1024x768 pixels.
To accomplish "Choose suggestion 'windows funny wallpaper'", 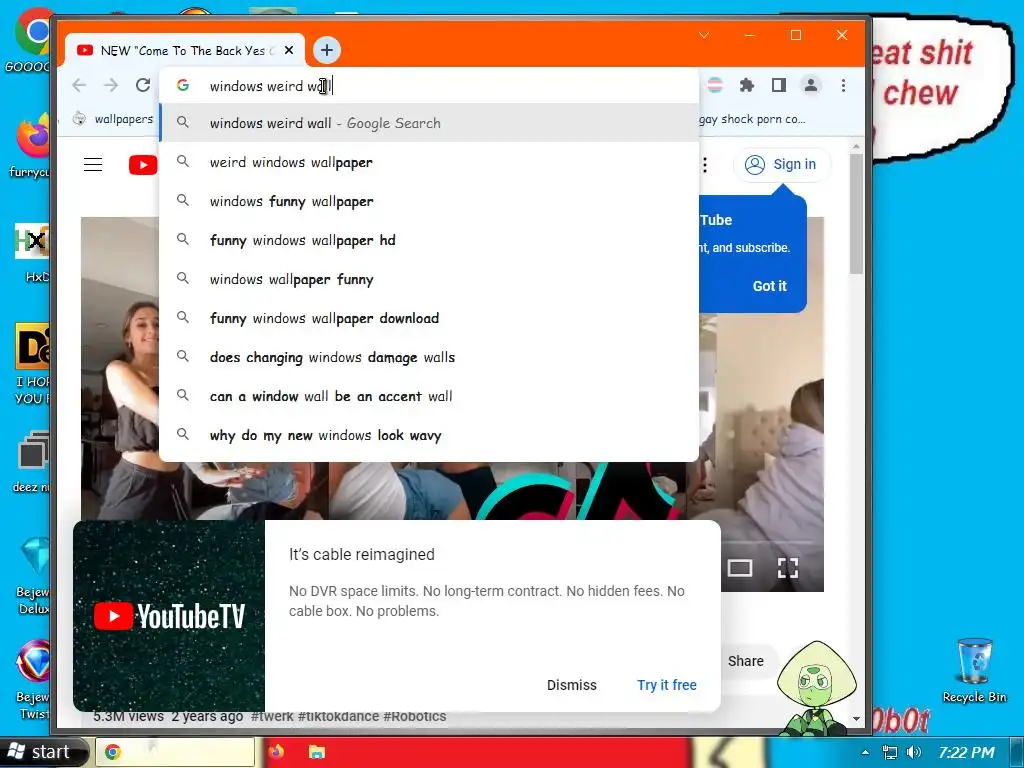I will click(x=428, y=201).
